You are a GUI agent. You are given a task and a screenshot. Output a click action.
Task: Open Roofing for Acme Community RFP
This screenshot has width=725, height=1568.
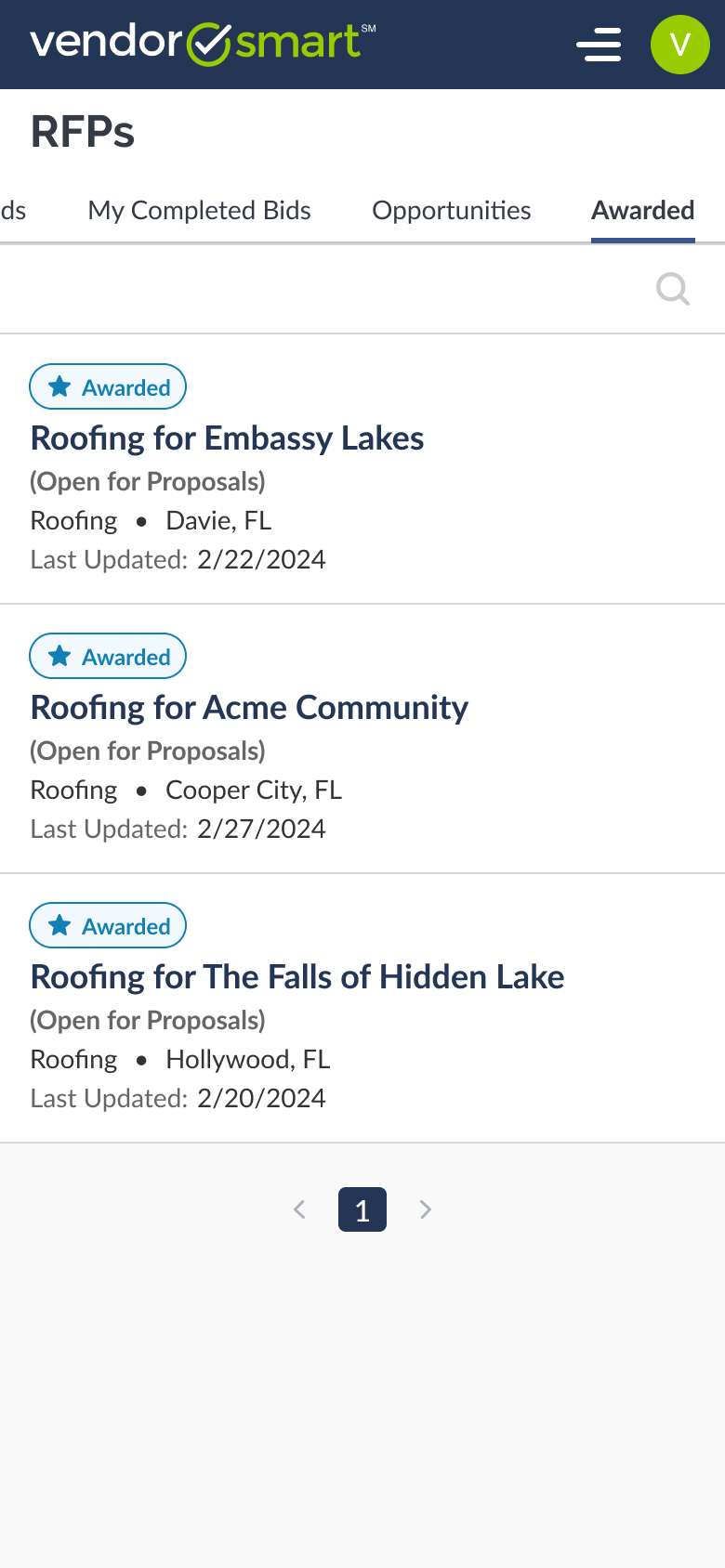pyautogui.click(x=249, y=708)
